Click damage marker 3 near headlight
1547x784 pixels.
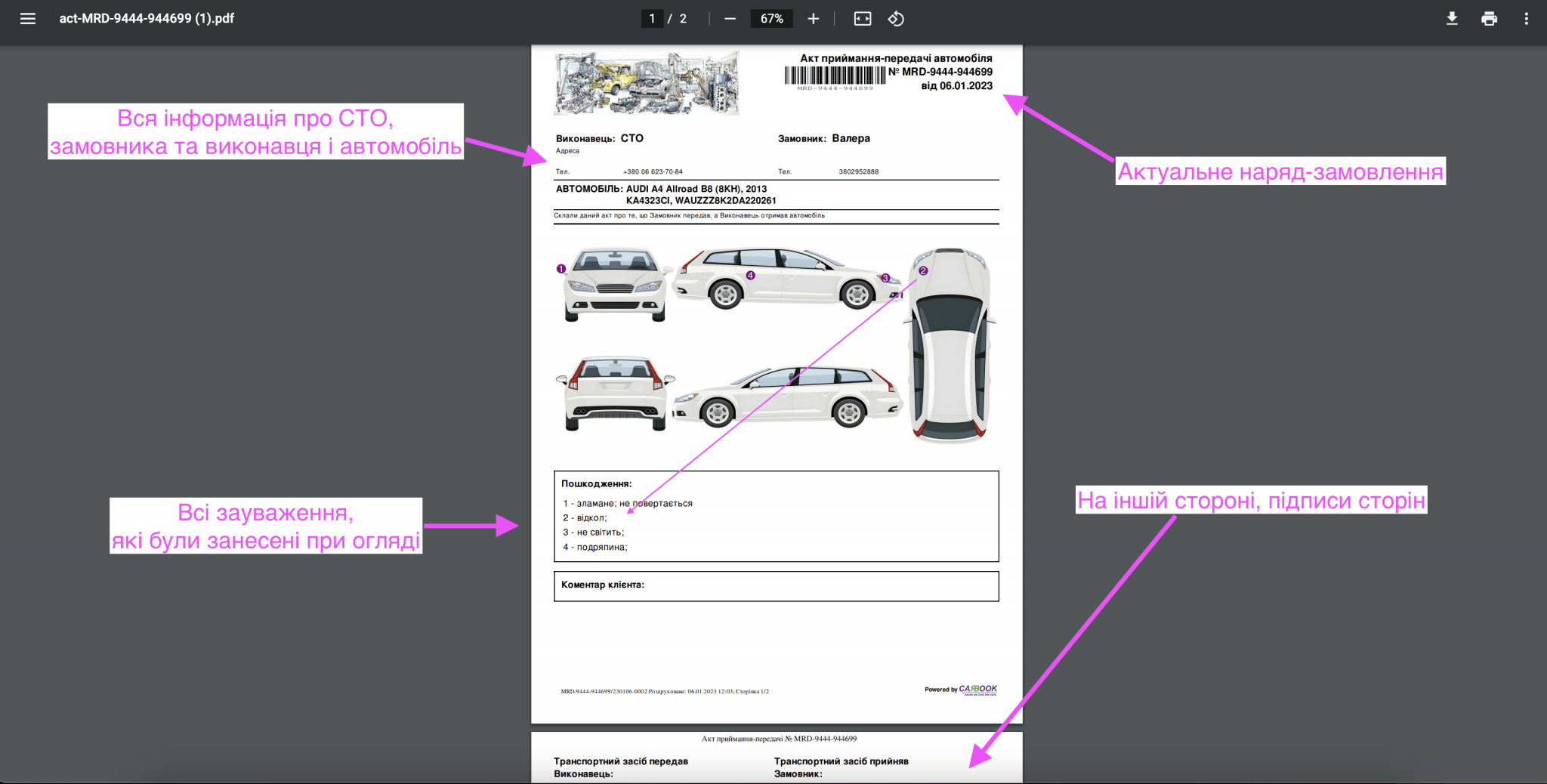point(885,278)
